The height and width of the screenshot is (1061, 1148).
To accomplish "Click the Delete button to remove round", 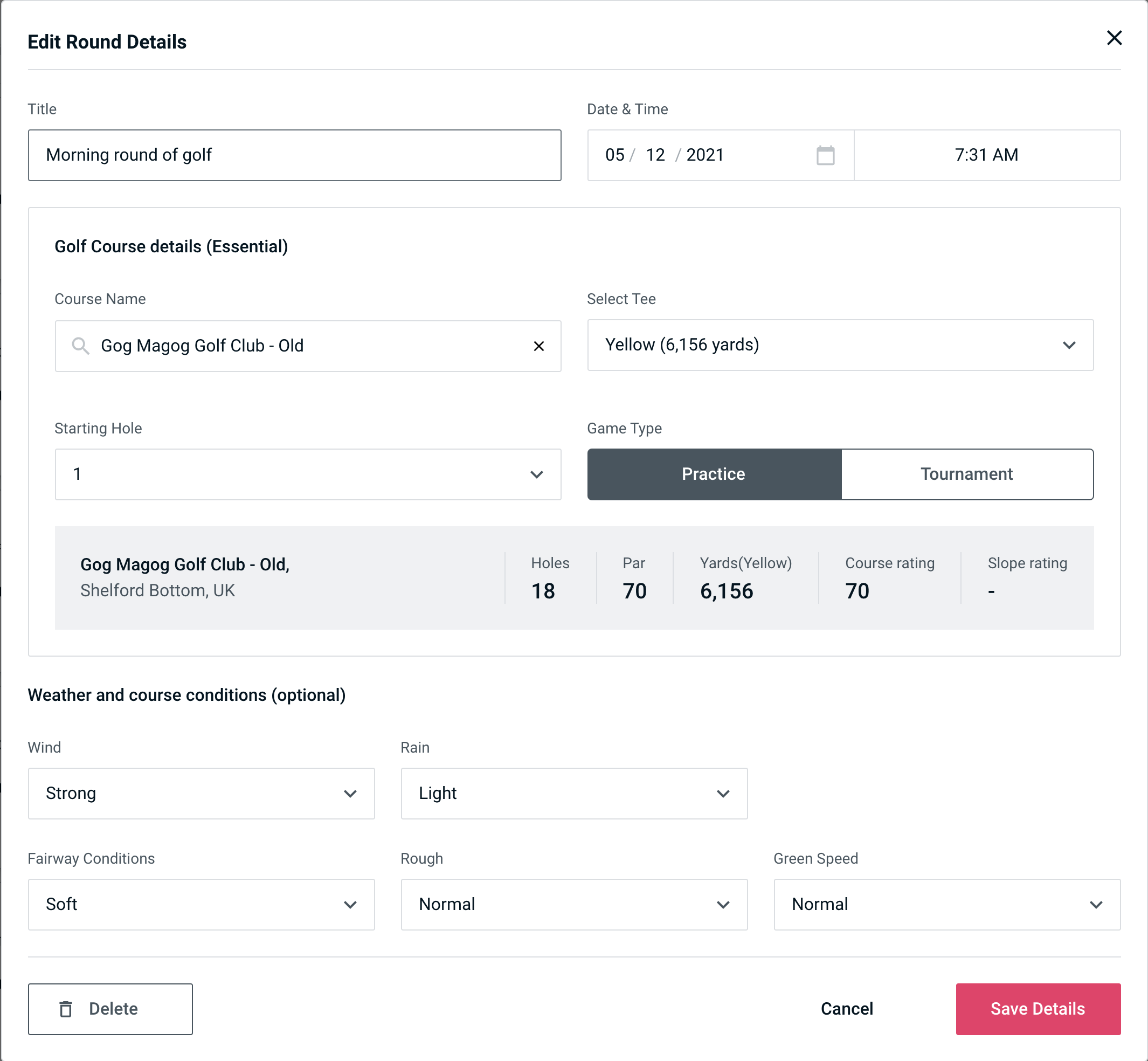I will [x=110, y=1009].
